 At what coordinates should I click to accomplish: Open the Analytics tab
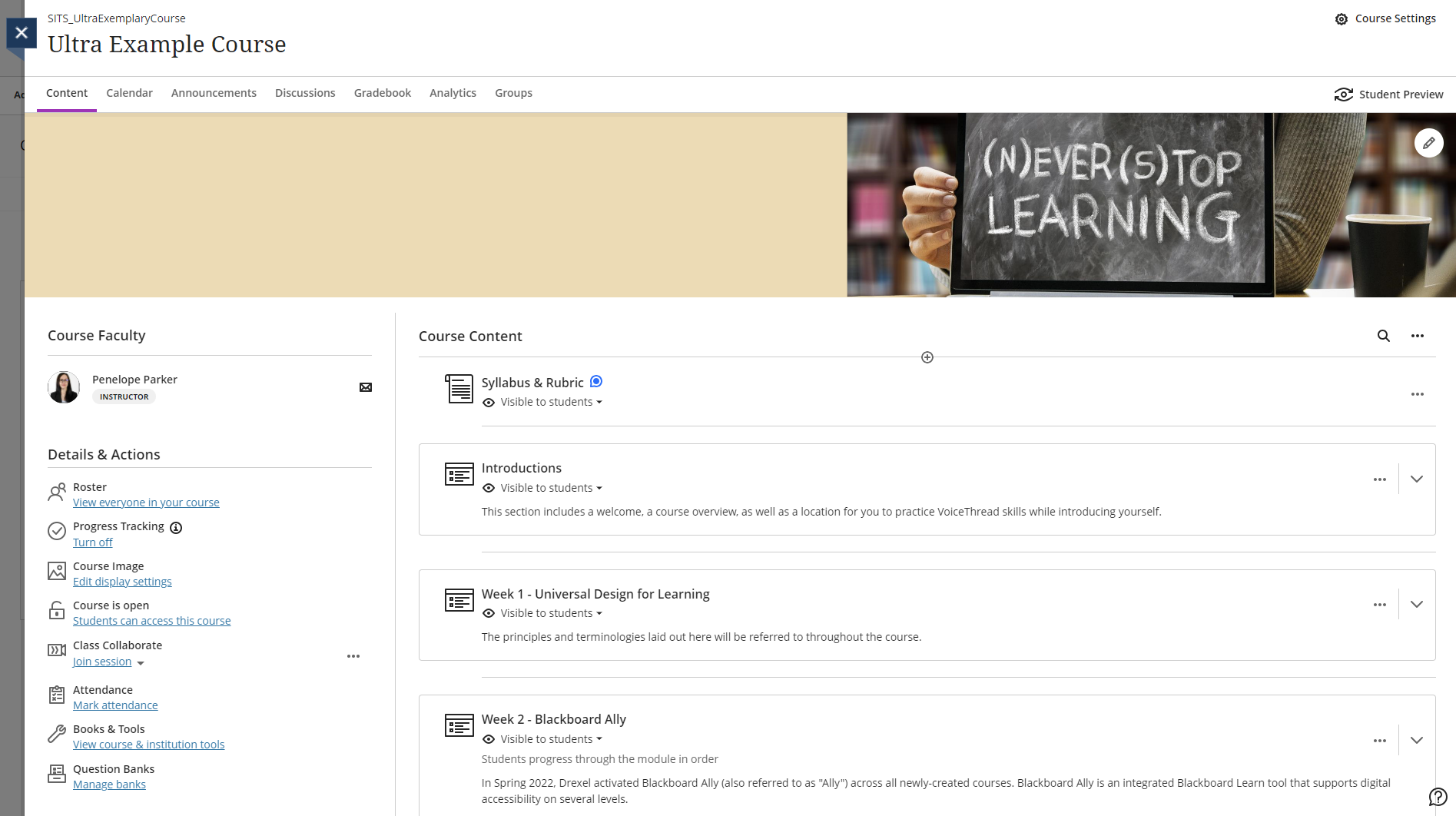(x=453, y=93)
